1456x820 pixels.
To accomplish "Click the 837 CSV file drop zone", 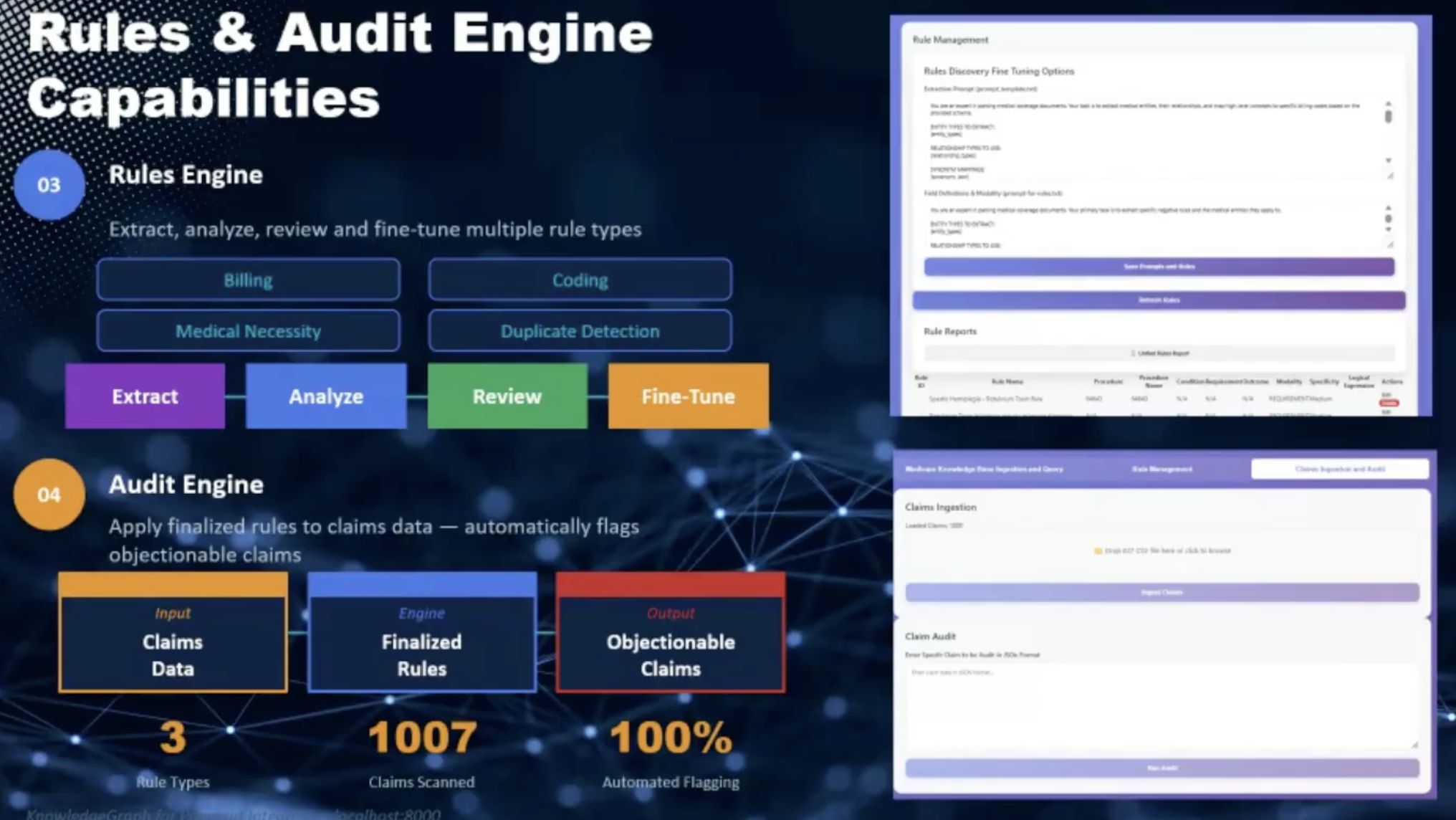I will (x=1162, y=550).
